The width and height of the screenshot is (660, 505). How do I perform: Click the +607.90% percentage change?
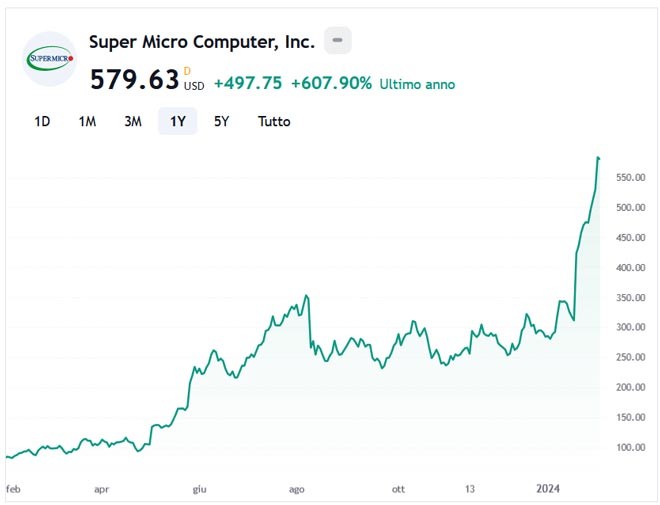pos(331,84)
